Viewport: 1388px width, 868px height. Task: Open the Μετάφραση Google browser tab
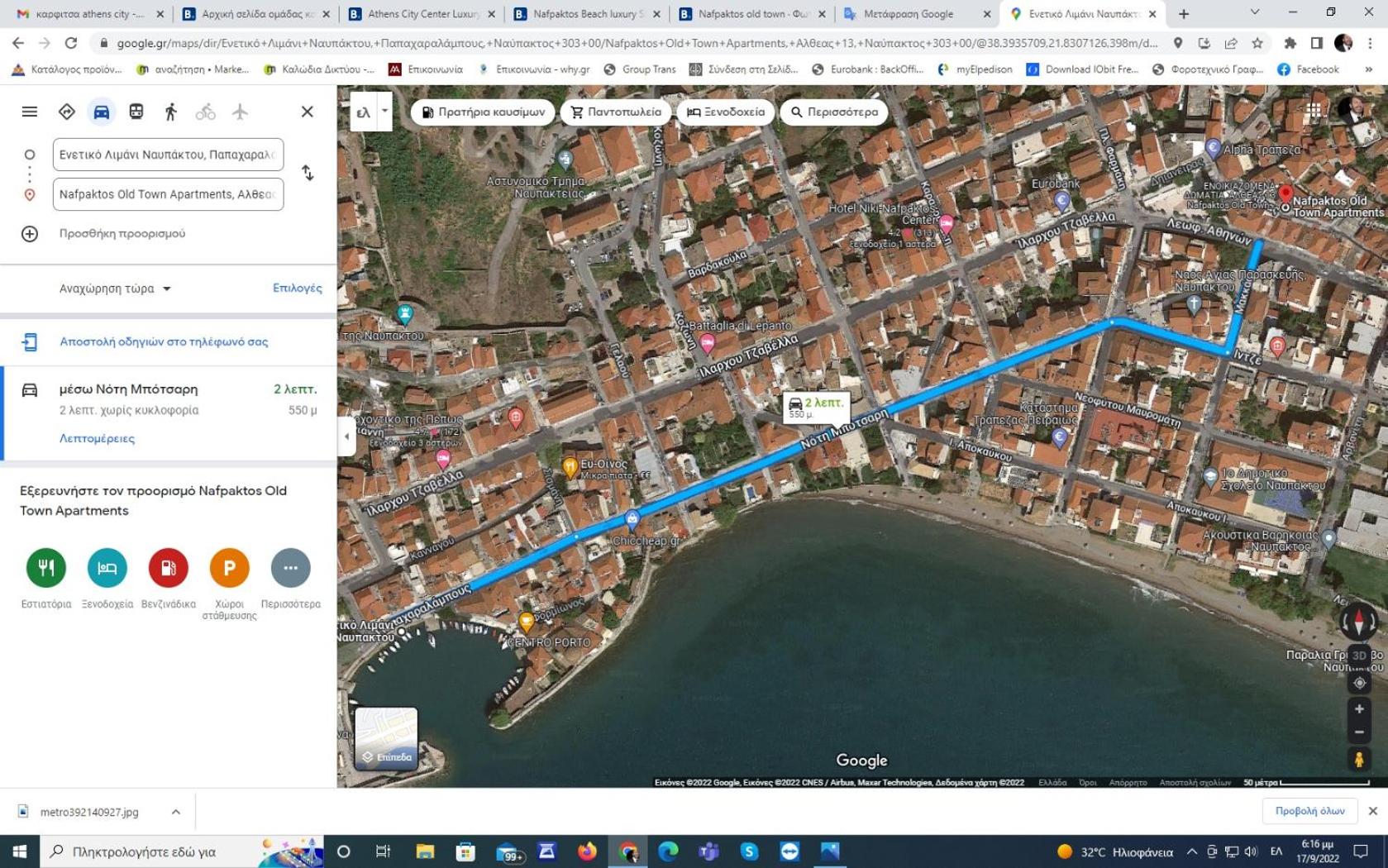[916, 14]
